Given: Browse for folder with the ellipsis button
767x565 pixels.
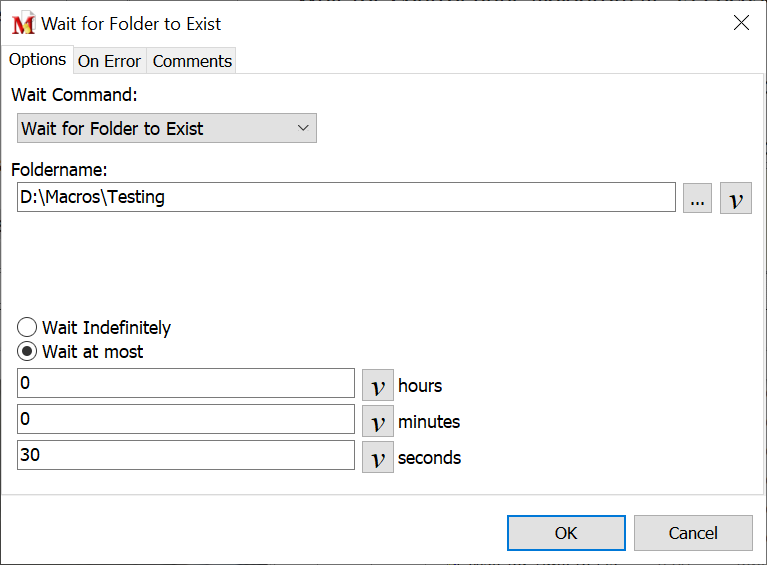Looking at the screenshot, I should 698,198.
